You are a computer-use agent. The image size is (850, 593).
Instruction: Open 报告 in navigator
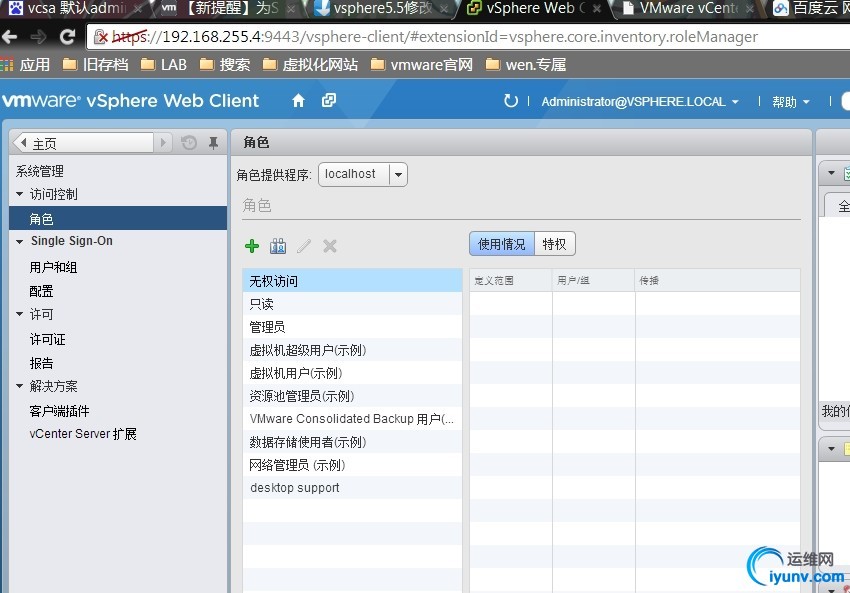pyautogui.click(x=41, y=363)
